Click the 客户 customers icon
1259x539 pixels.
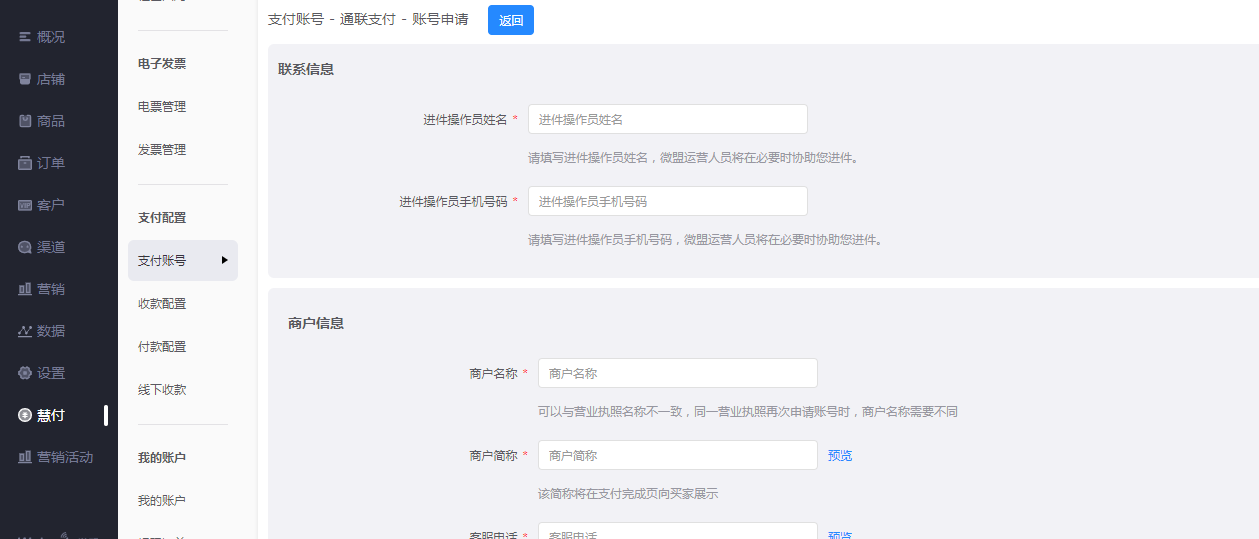pyautogui.click(x=25, y=205)
